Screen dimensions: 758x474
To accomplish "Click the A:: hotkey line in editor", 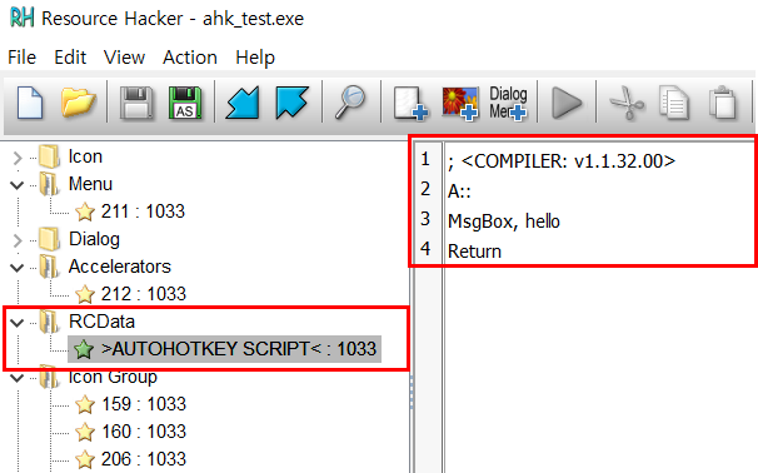I will coord(459,191).
